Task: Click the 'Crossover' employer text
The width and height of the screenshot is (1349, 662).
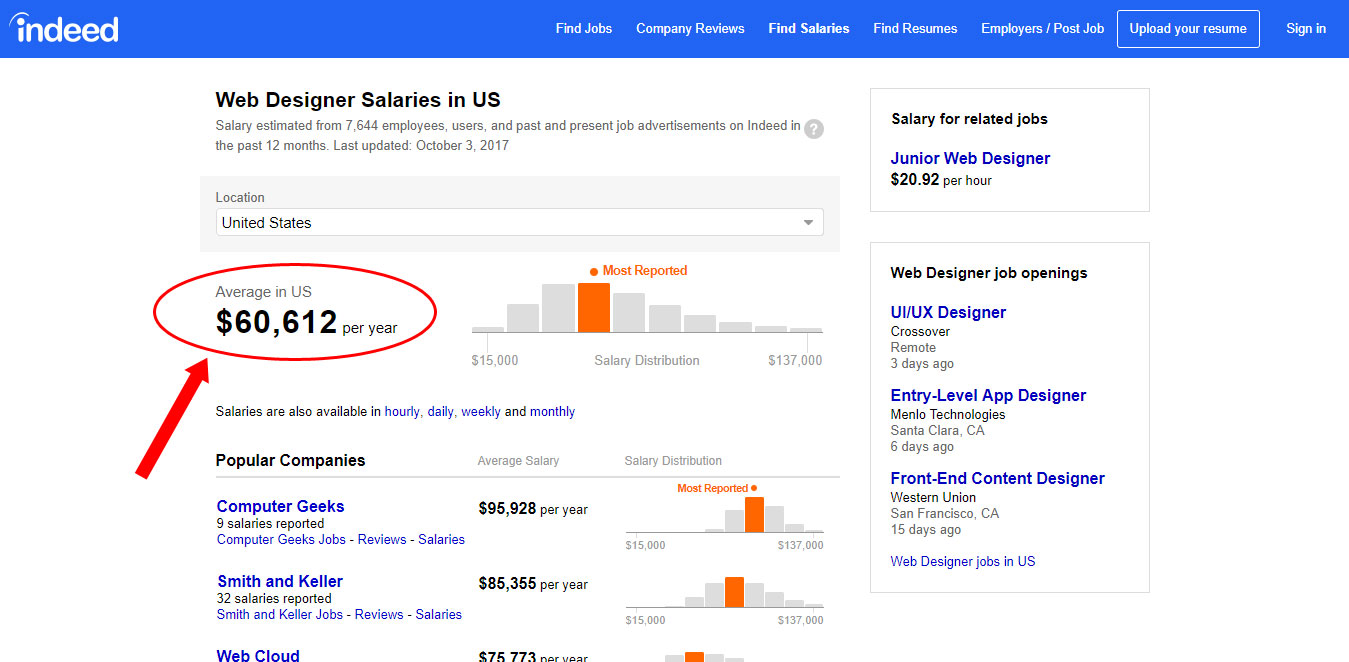Action: tap(920, 331)
